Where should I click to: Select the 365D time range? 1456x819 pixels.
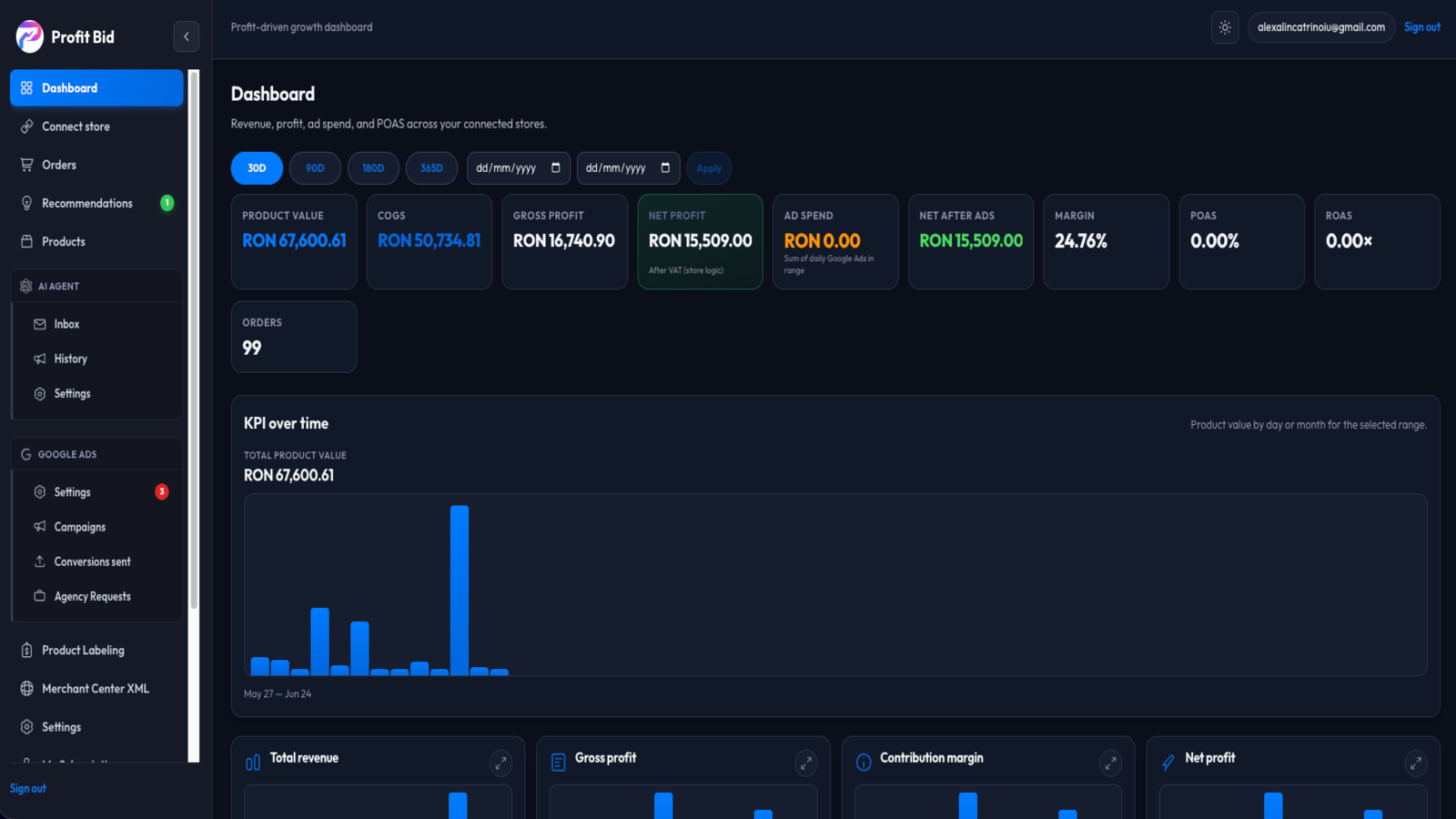pyautogui.click(x=431, y=168)
